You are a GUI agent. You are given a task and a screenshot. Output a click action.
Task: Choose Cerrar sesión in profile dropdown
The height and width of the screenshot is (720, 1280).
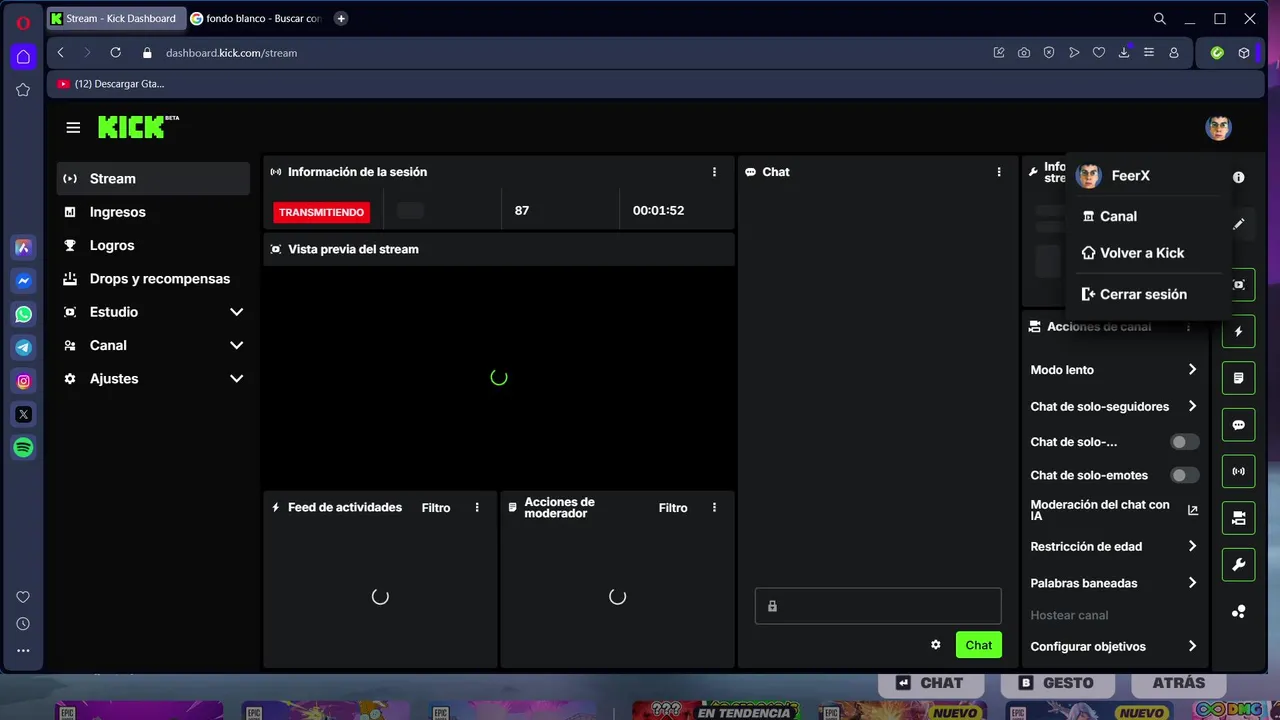(x=1148, y=294)
